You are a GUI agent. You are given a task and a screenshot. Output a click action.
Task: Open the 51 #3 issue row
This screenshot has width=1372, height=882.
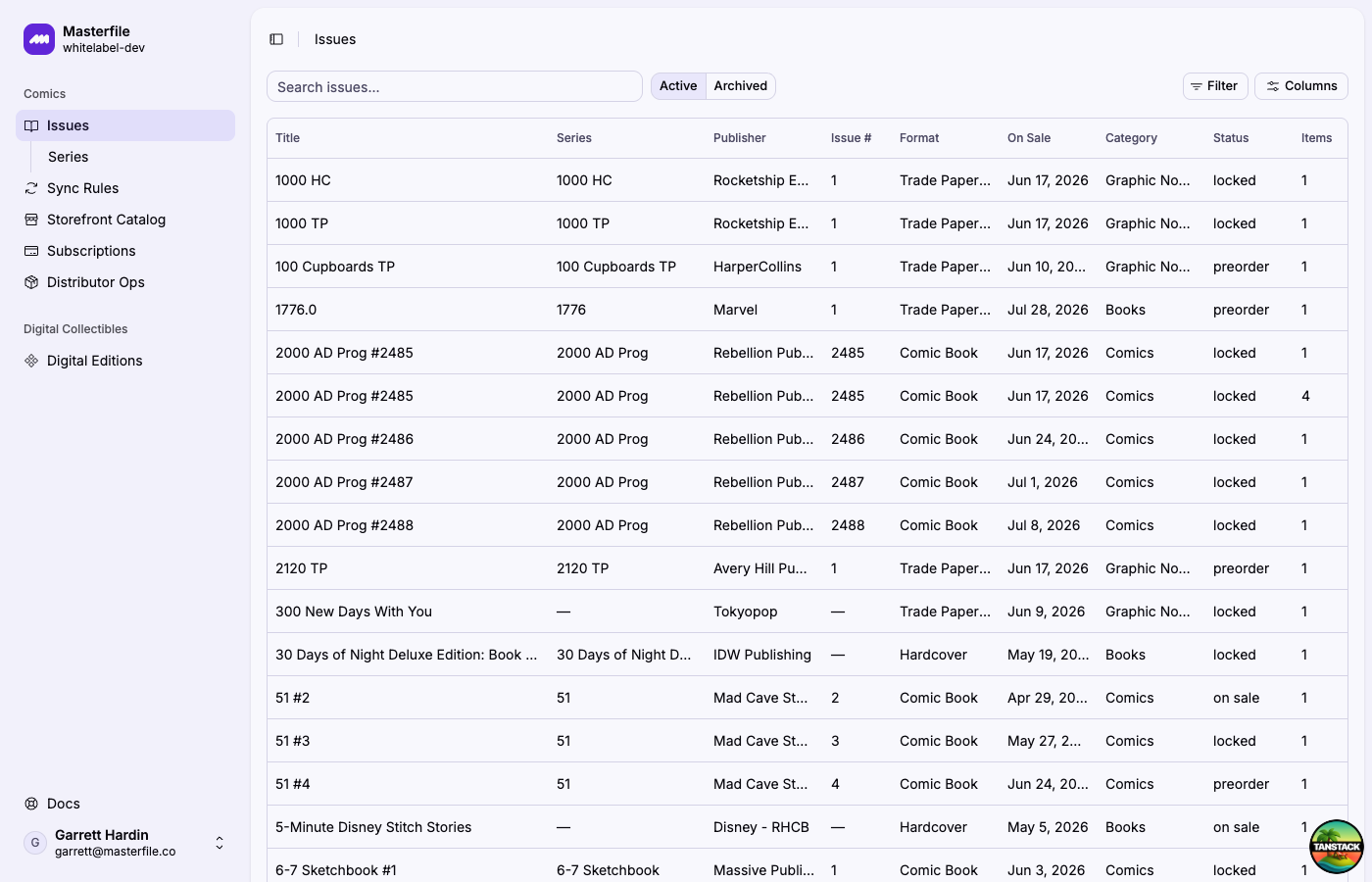coord(807,741)
